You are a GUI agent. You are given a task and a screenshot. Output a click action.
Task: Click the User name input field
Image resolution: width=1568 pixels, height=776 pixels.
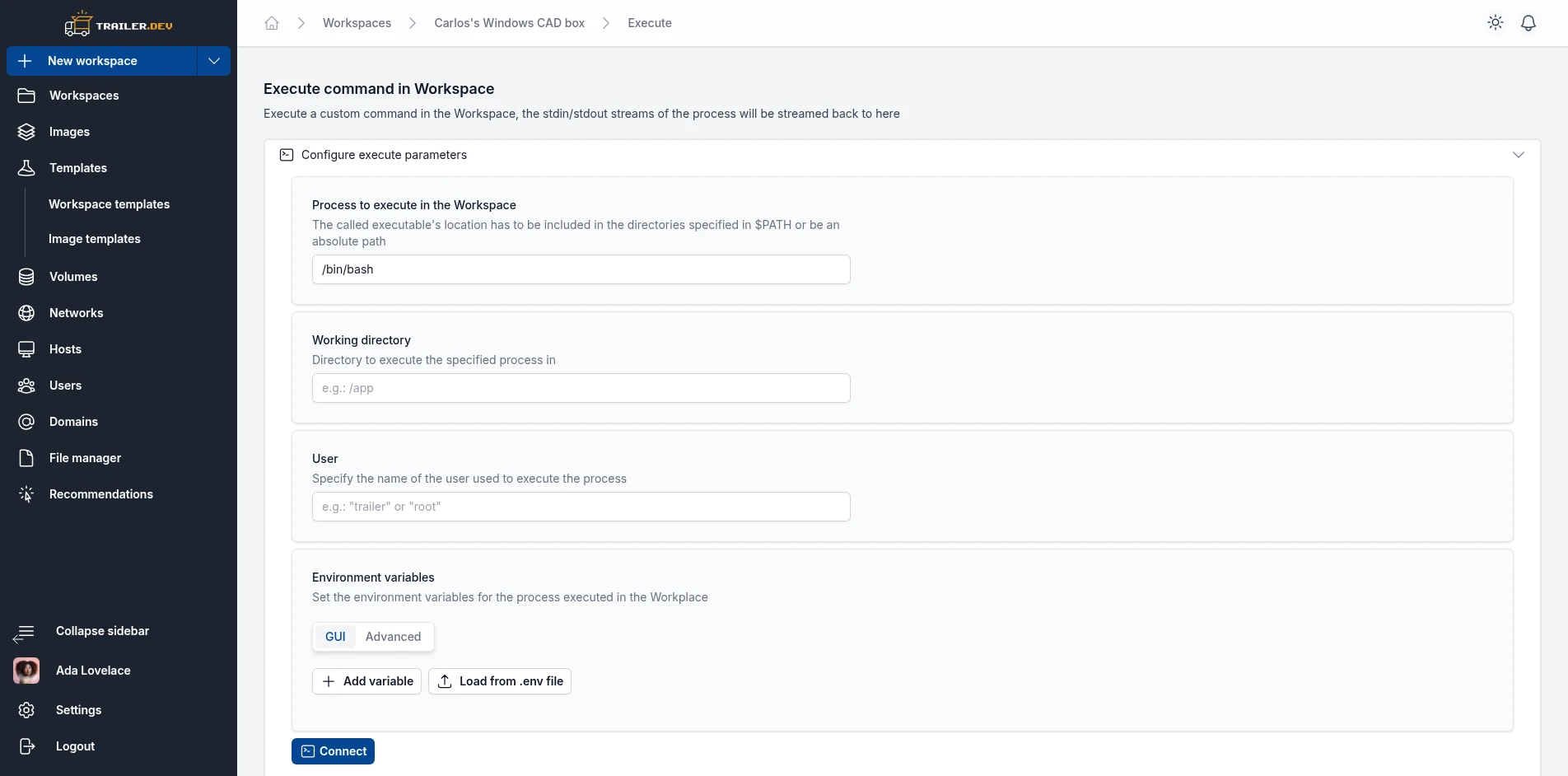581,507
